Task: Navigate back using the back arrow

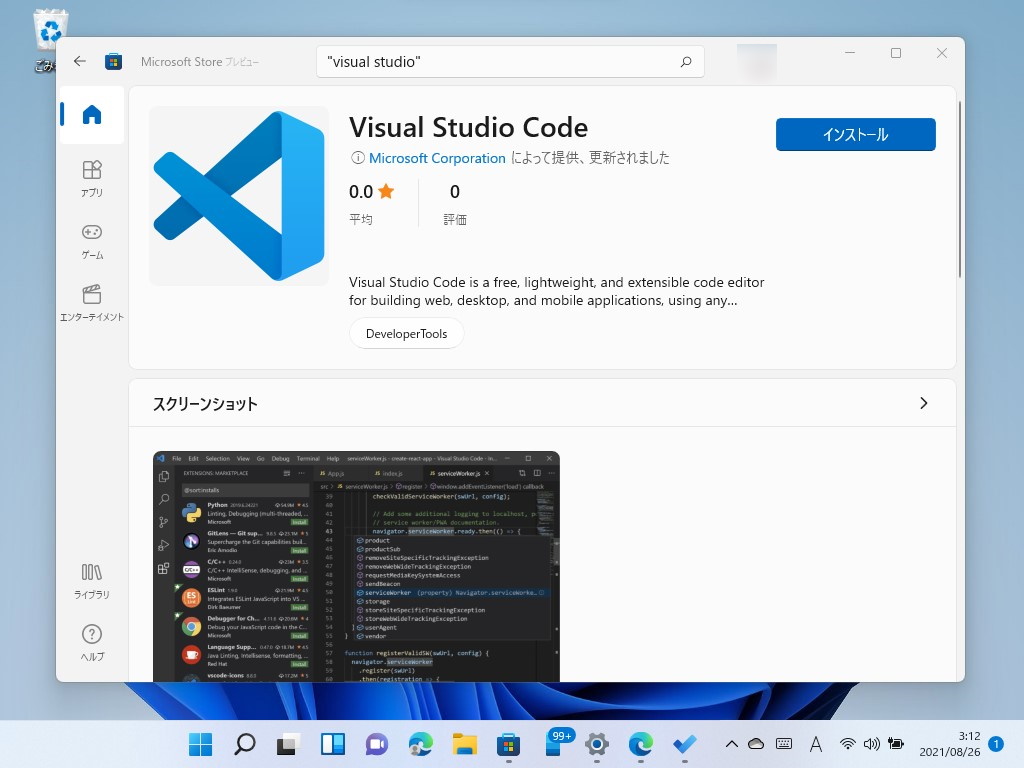Action: tap(79, 60)
